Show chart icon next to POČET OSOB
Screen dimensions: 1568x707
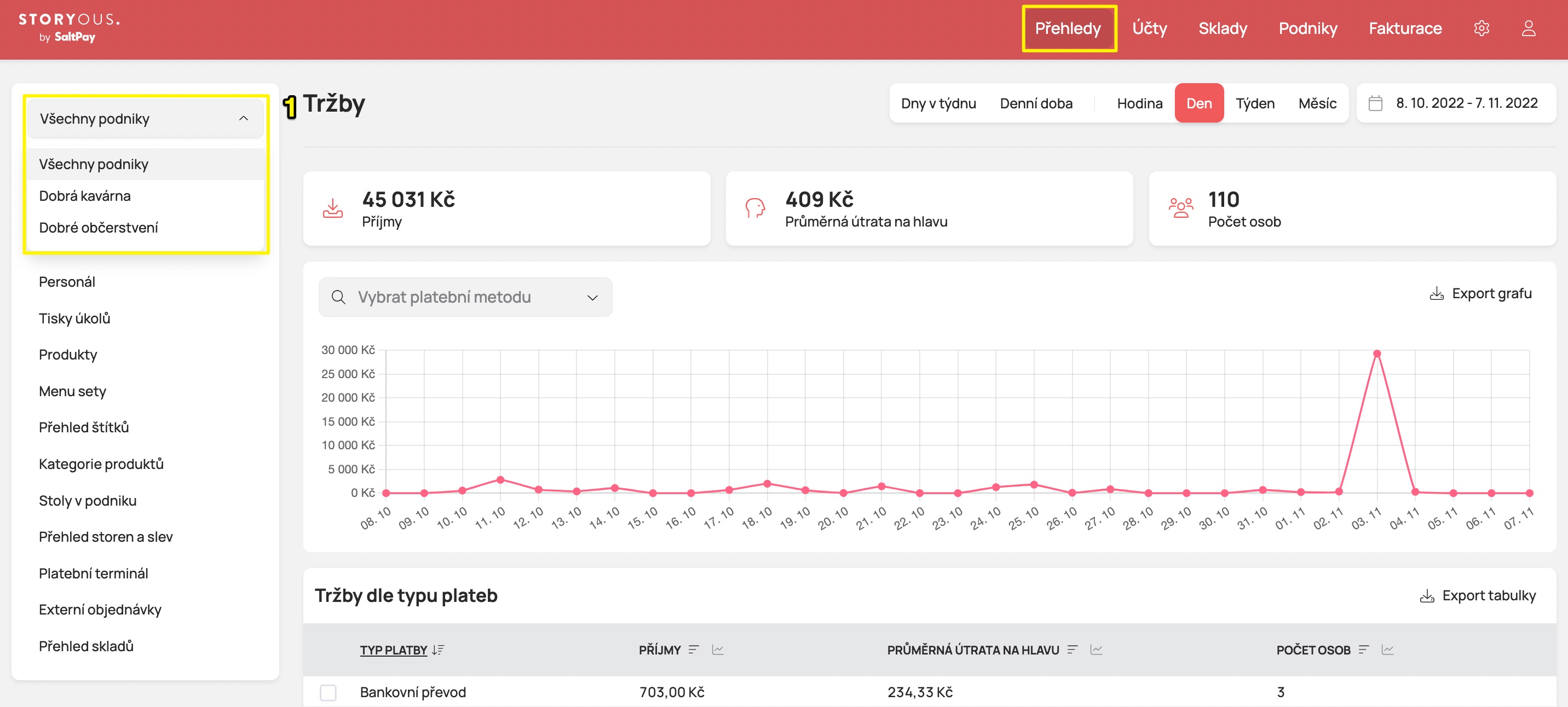click(x=1388, y=650)
